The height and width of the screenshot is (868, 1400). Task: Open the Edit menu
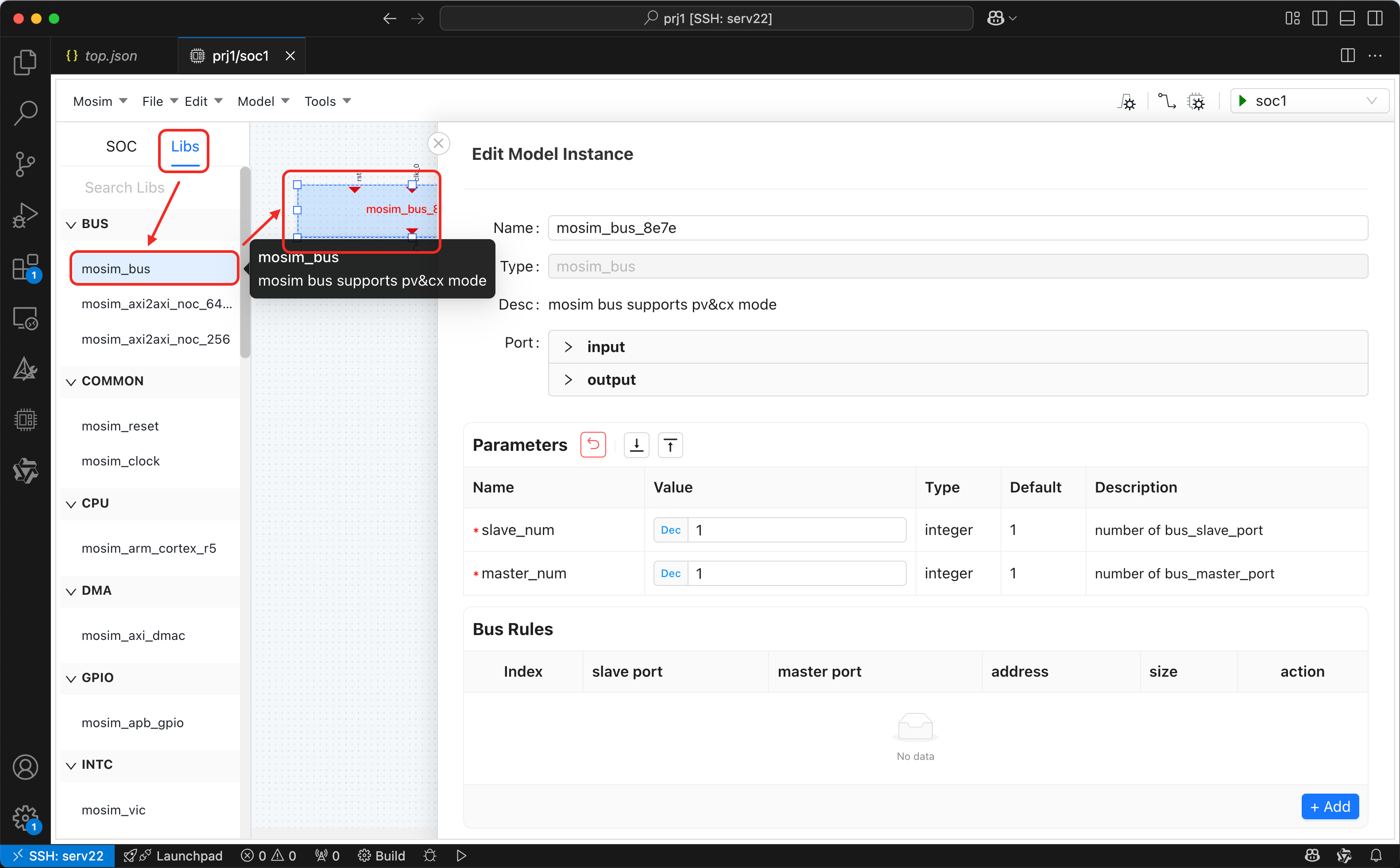(x=203, y=101)
